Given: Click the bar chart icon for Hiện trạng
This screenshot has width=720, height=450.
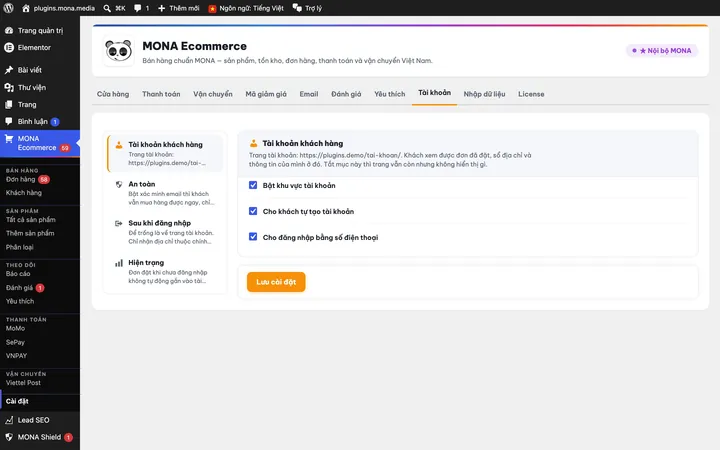Looking at the screenshot, I should (x=118, y=263).
